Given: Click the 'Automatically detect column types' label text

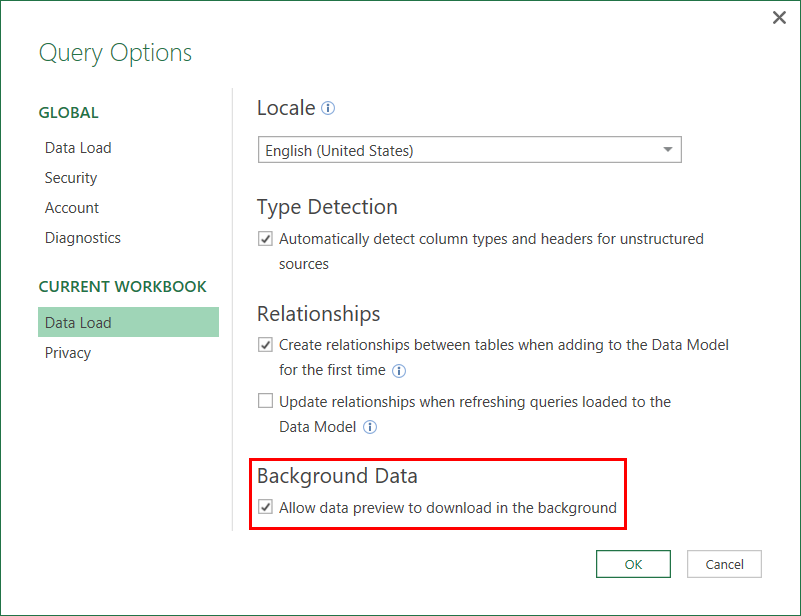Looking at the screenshot, I should pos(491,240).
